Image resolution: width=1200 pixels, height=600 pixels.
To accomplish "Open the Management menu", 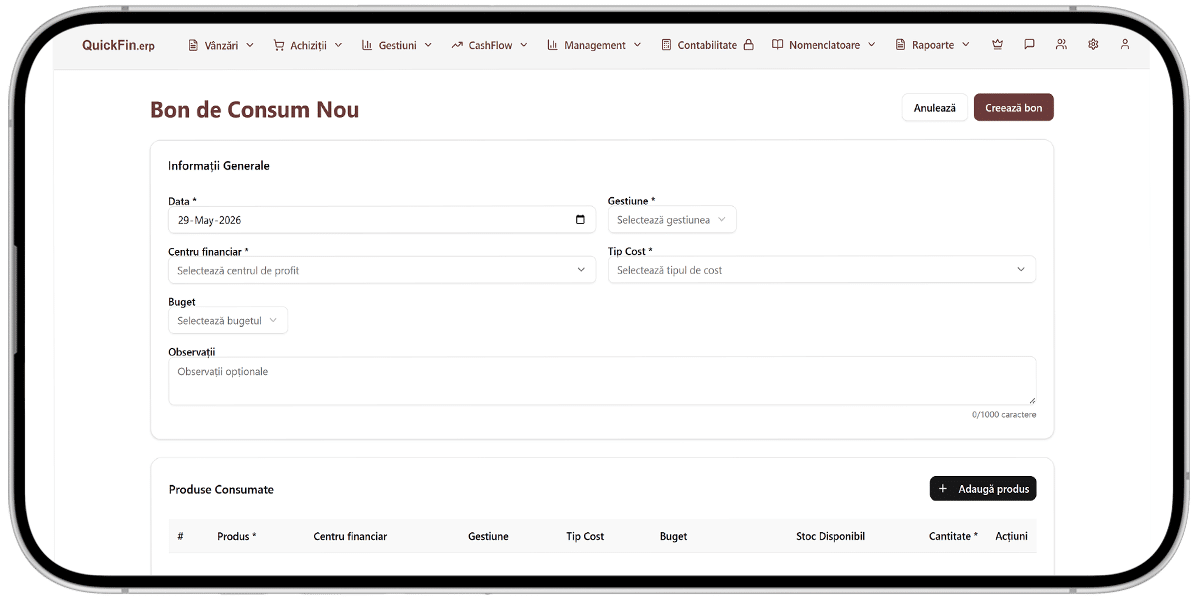I will point(594,45).
